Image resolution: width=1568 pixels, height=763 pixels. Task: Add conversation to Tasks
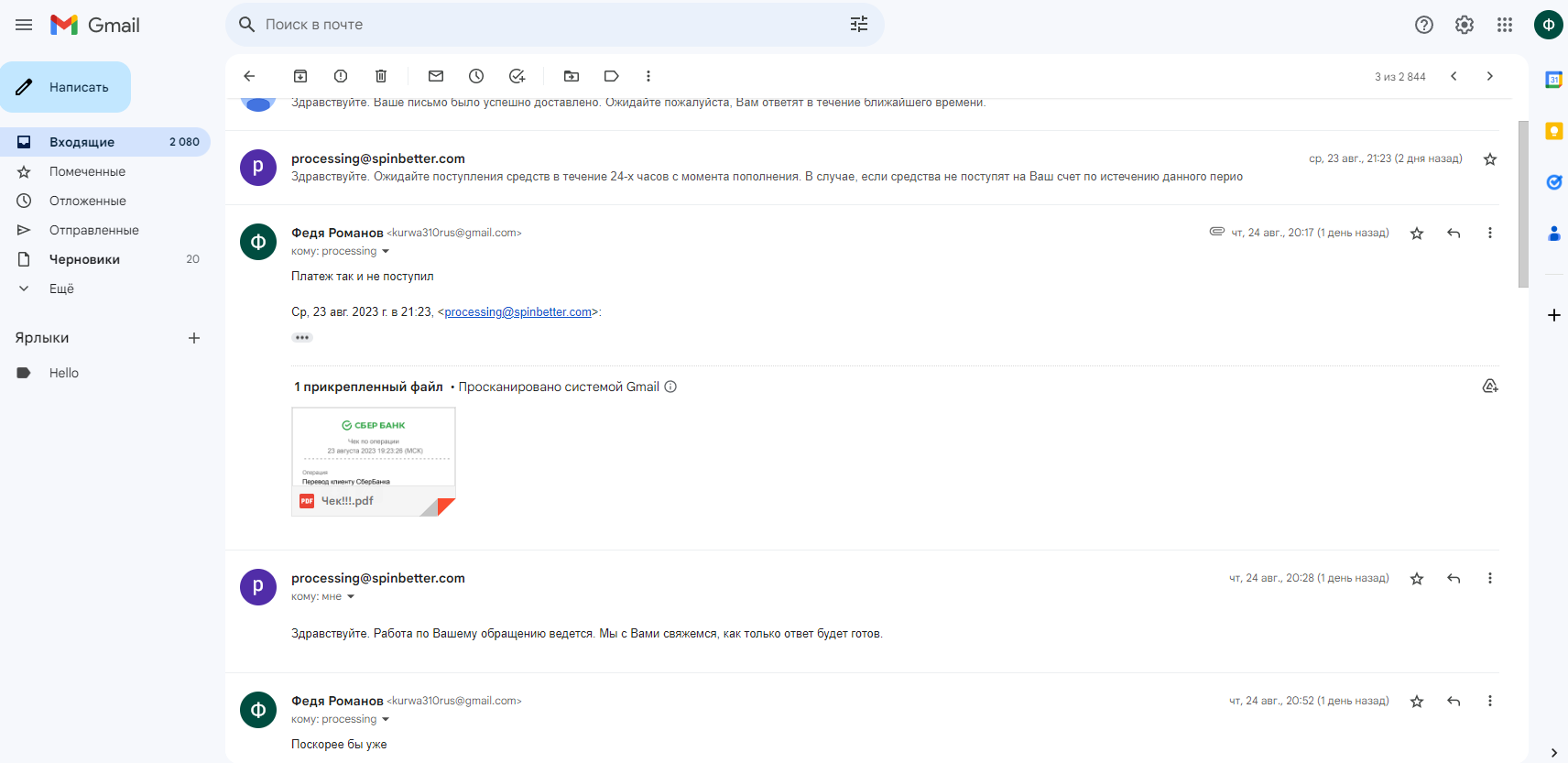(517, 76)
